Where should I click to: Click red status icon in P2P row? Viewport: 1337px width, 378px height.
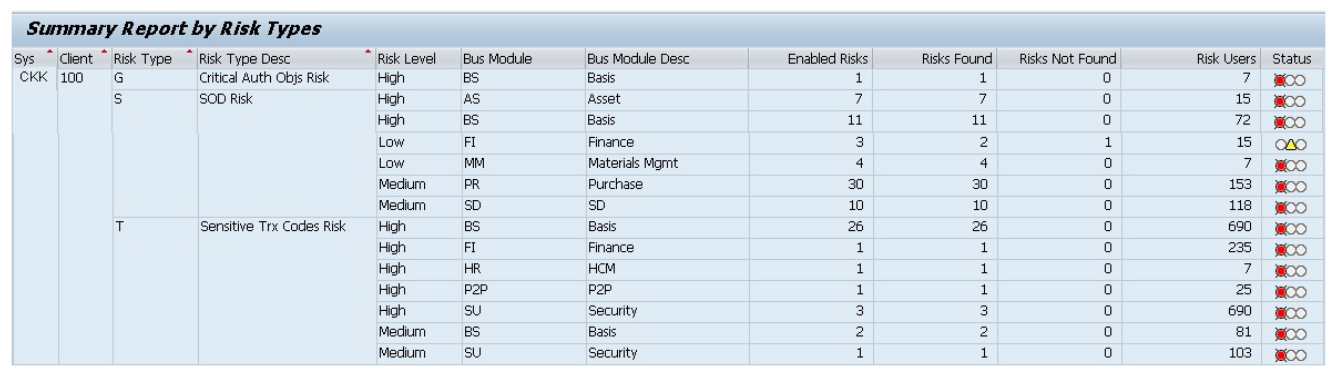tap(1289, 292)
